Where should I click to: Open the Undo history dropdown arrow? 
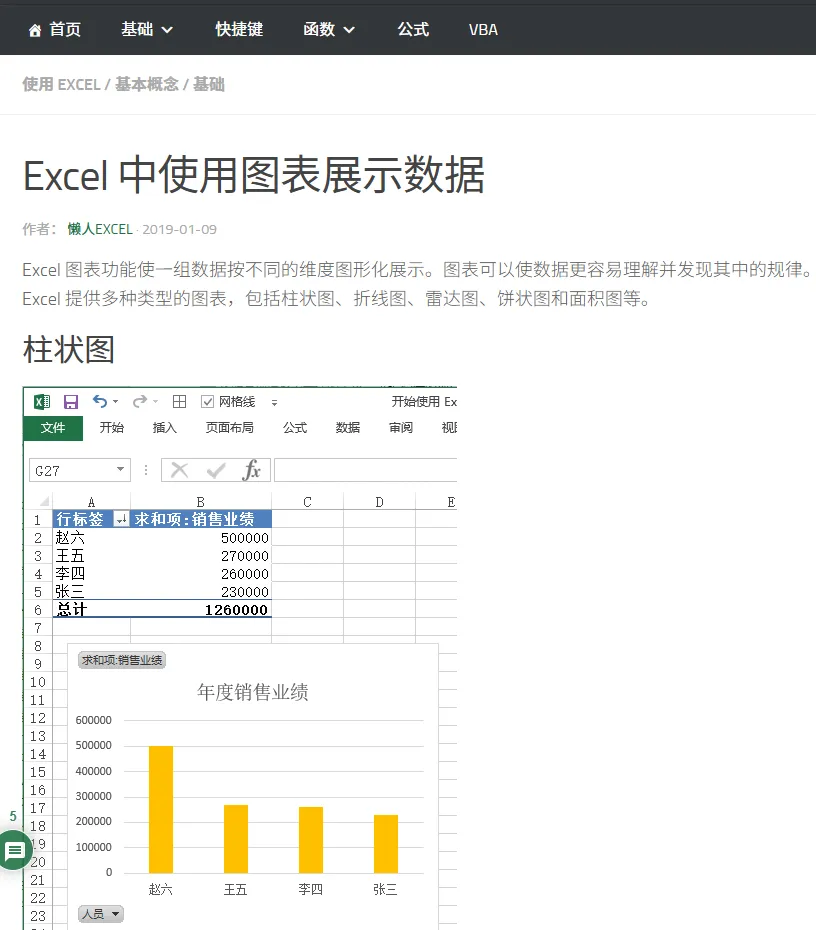[x=116, y=402]
